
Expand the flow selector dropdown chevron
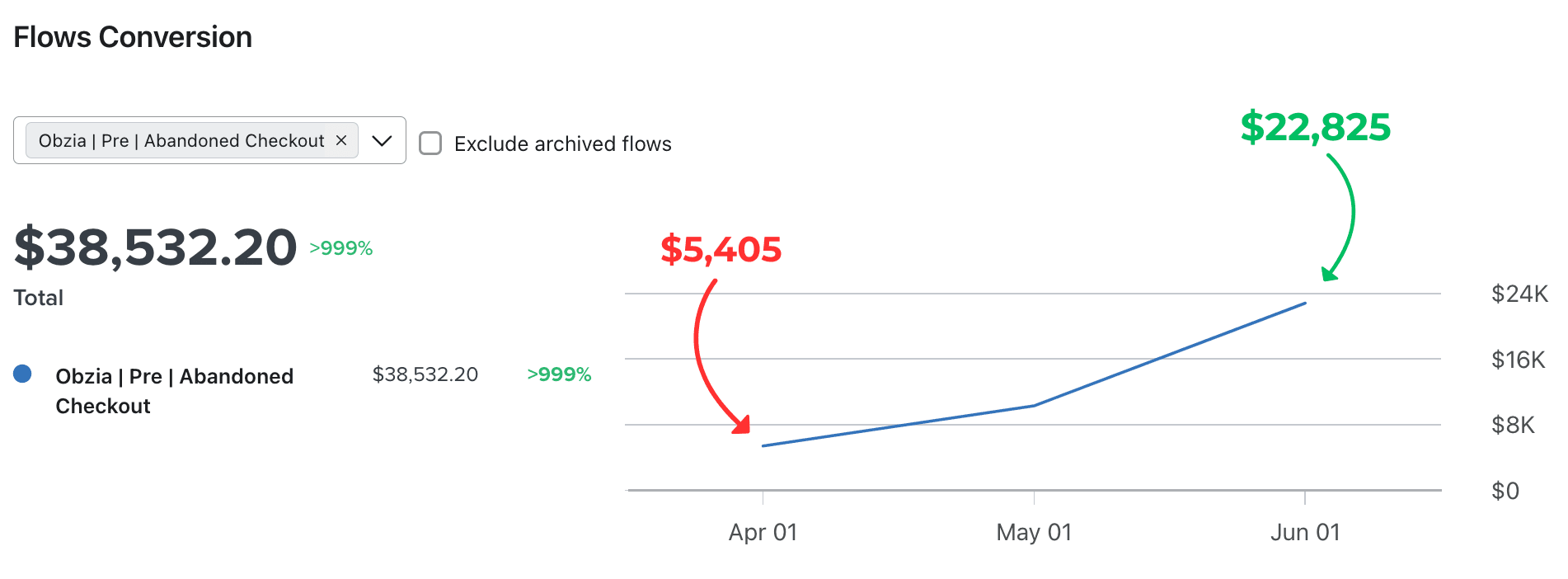(382, 141)
